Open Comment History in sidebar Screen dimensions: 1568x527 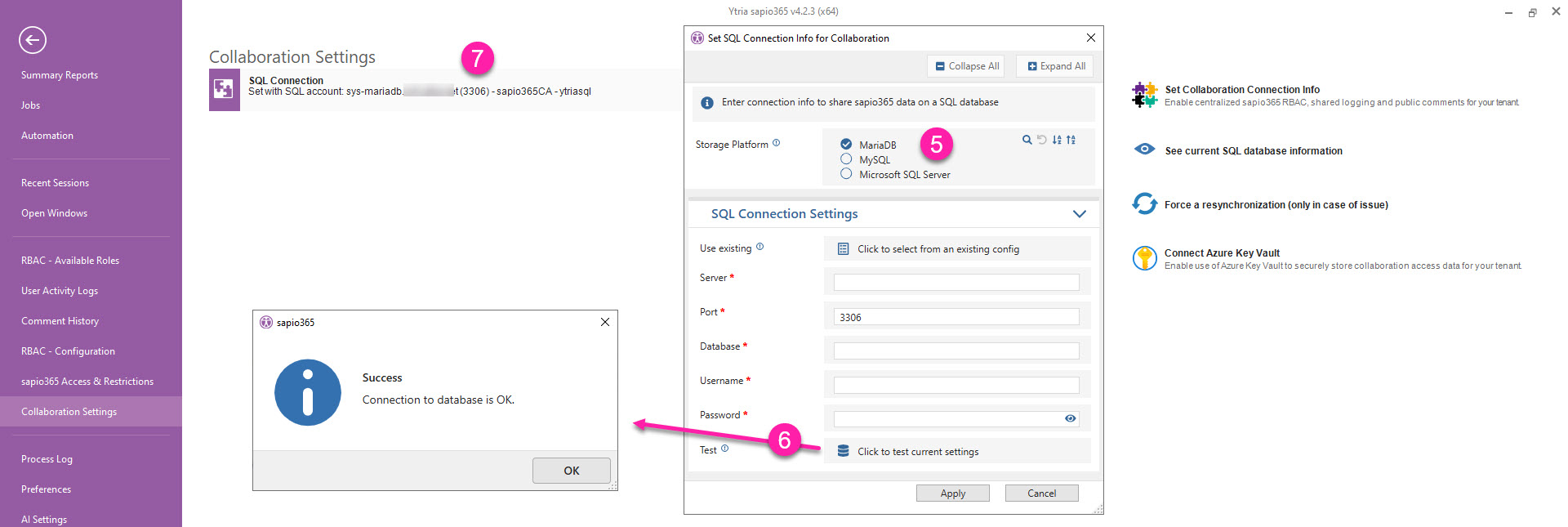coord(60,321)
